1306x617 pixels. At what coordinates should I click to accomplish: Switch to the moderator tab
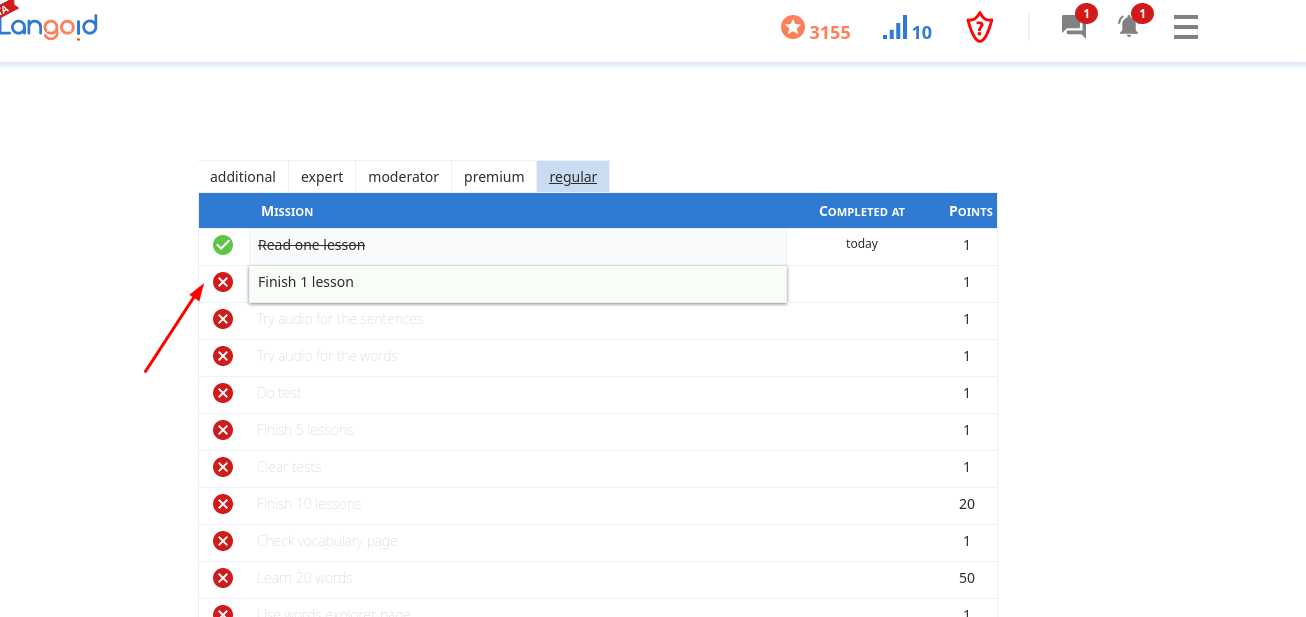coord(403,177)
